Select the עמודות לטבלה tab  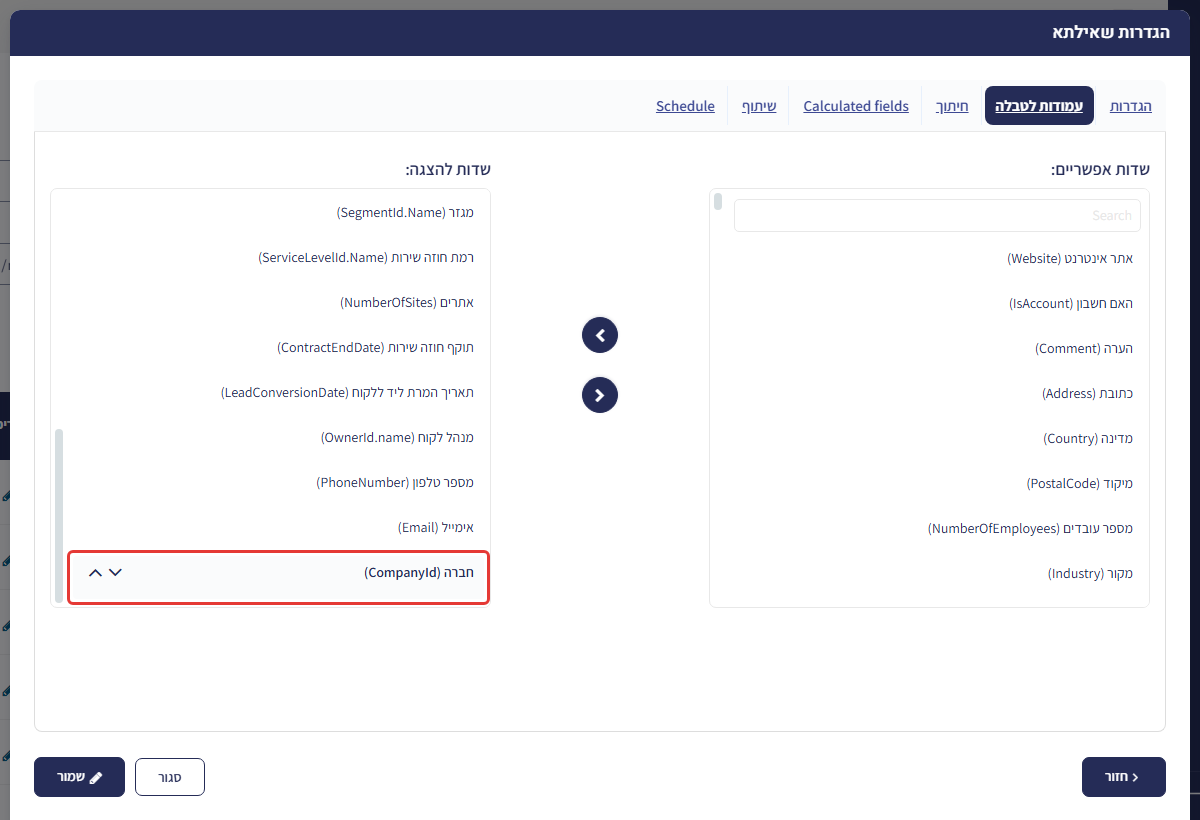pos(1039,106)
